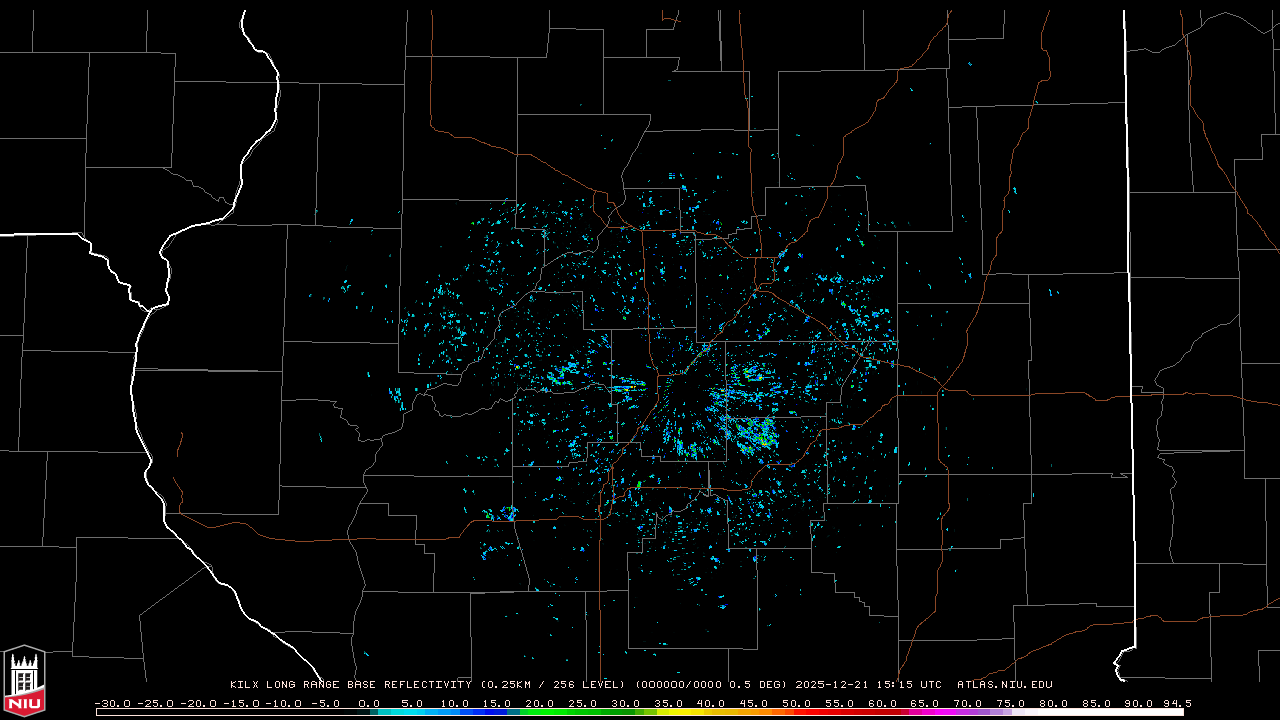
Task: Click the 80.0 scale label
Action: coord(1053,703)
